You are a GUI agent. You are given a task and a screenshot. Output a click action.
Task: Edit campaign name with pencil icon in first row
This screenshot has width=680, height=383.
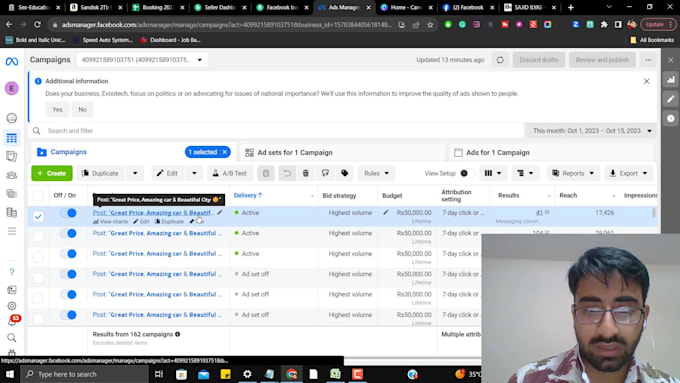tap(220, 213)
